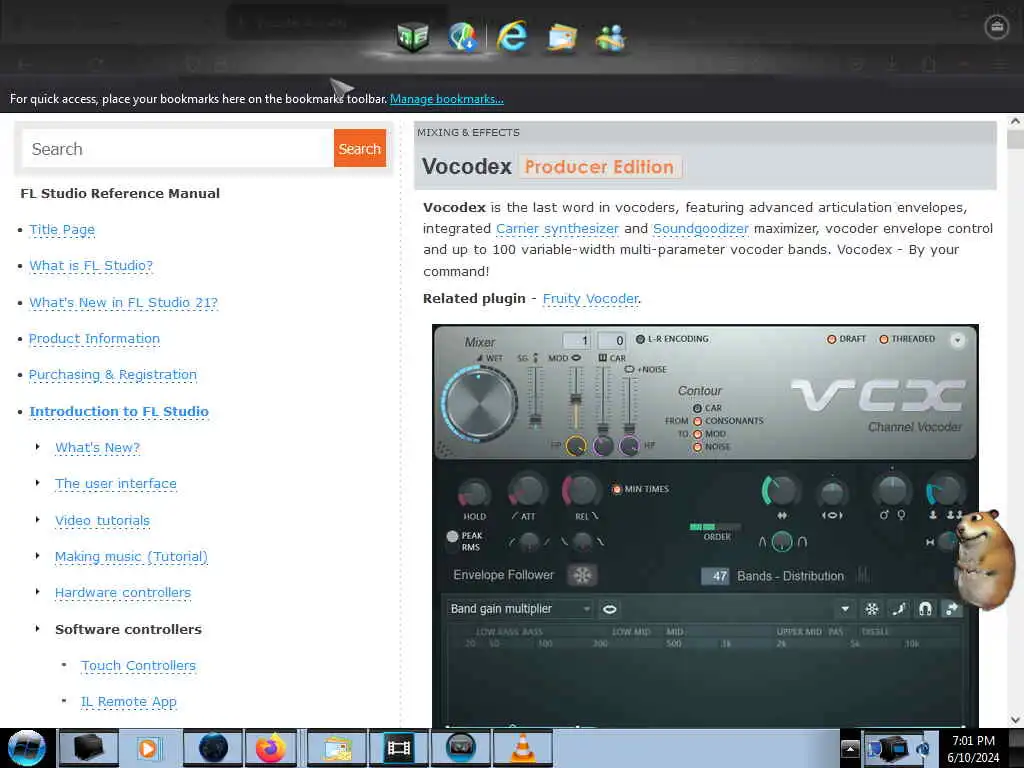Open What is FL Studio? entry

click(91, 266)
